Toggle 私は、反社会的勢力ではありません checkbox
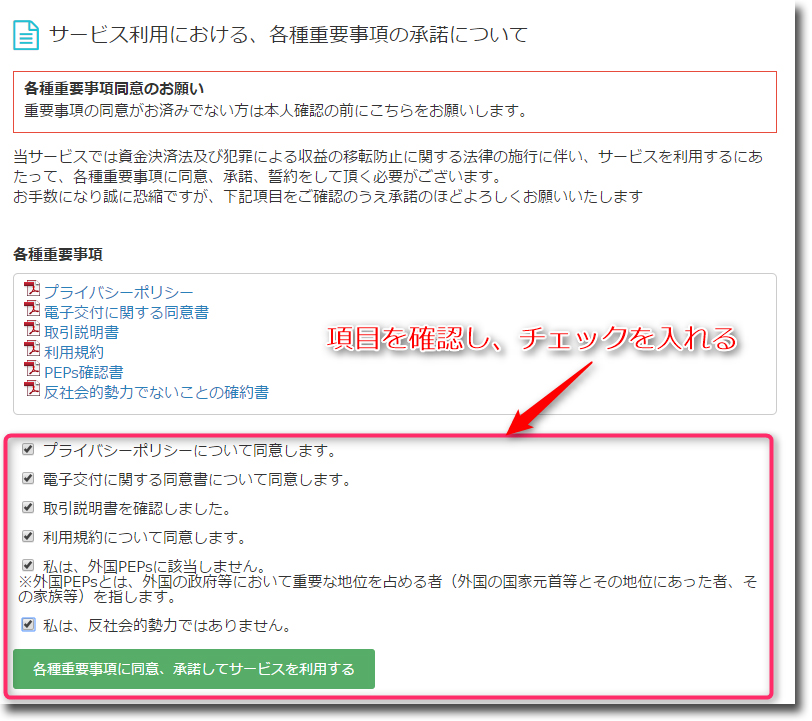812x721 pixels. coord(28,625)
